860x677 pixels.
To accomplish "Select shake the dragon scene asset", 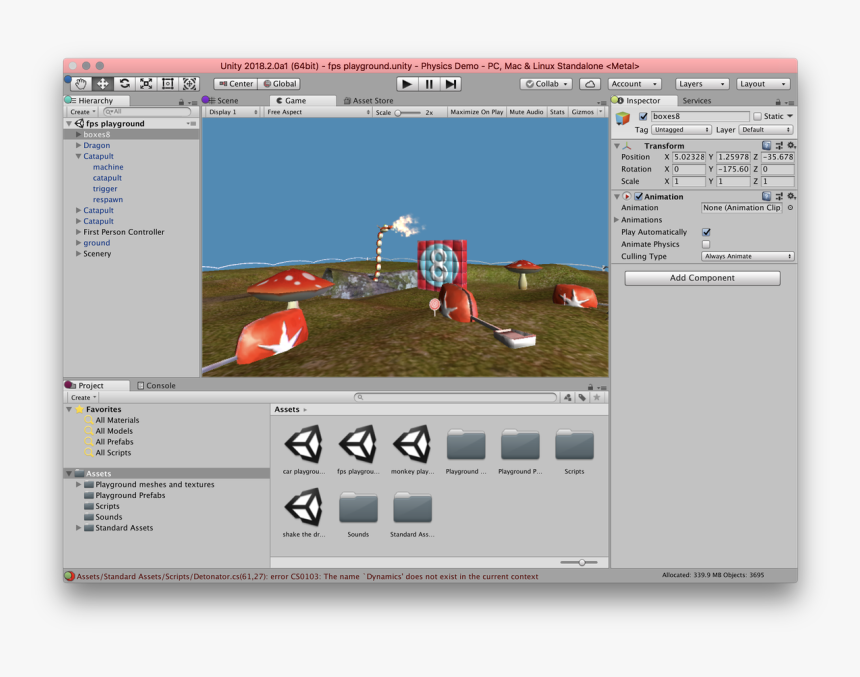I will pyautogui.click(x=303, y=512).
